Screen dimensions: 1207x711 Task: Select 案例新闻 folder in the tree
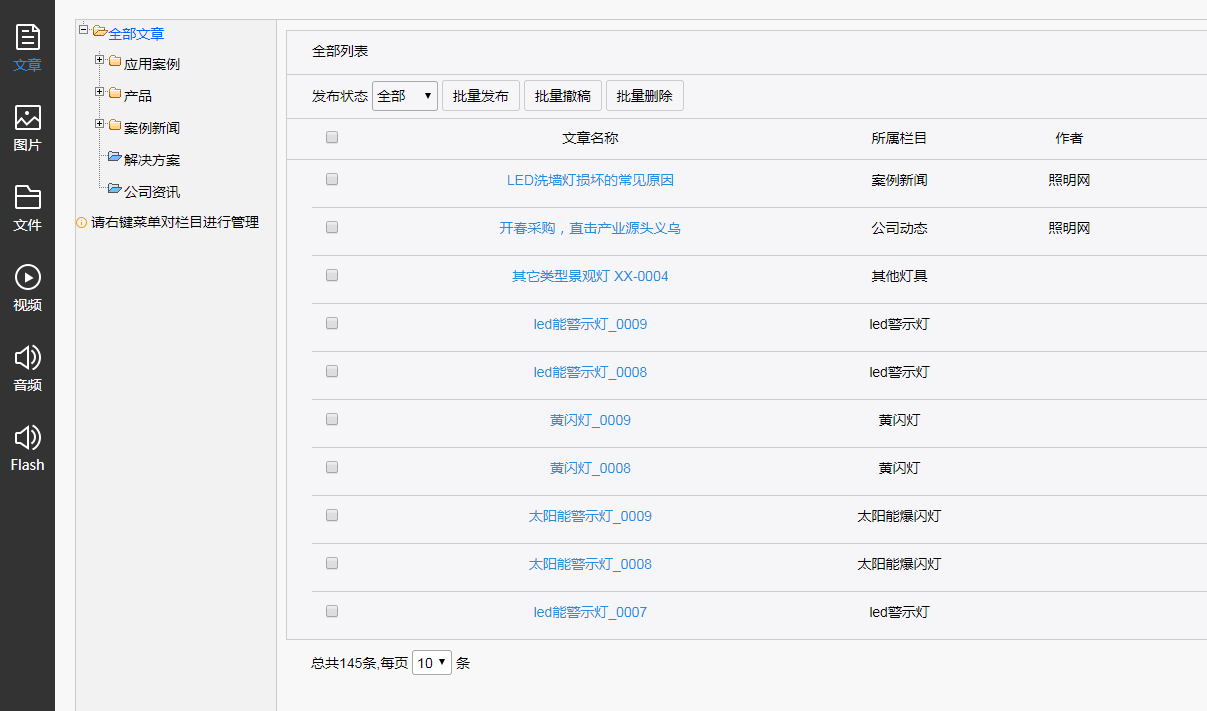(x=152, y=128)
